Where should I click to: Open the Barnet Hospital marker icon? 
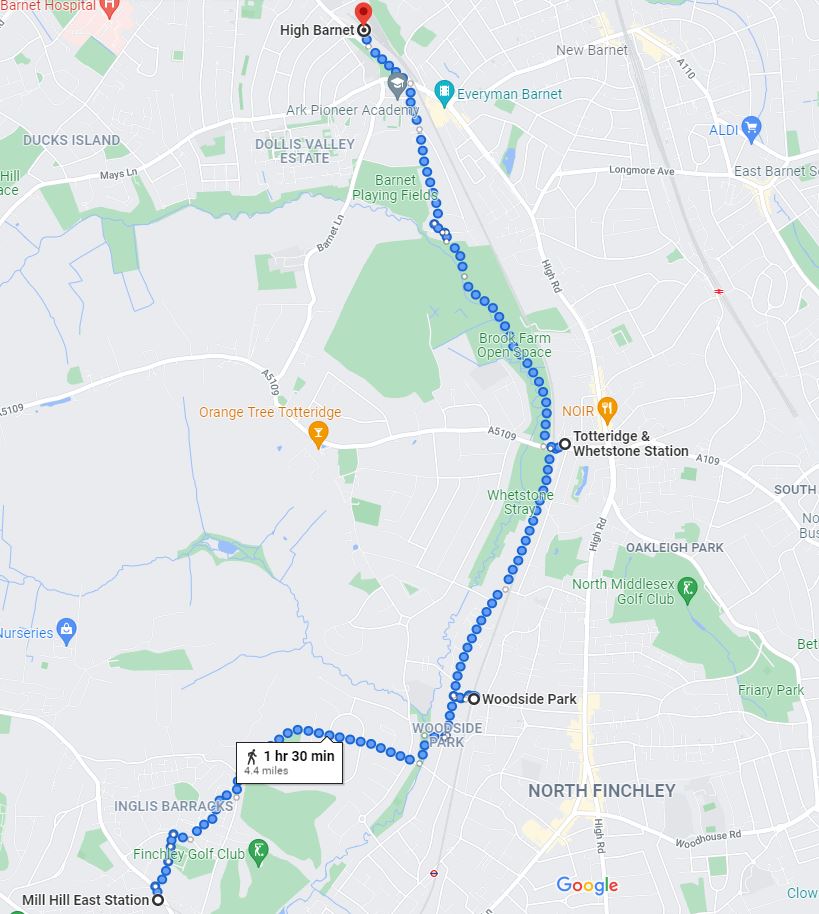pos(110,7)
